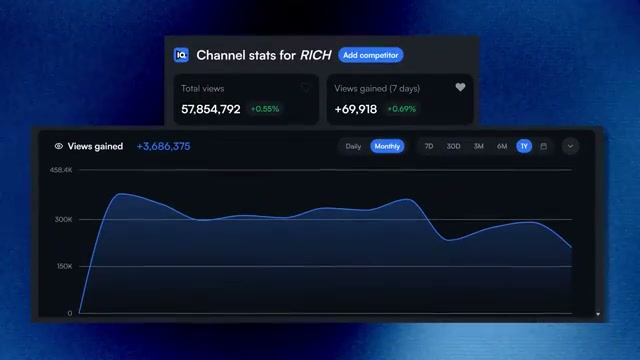Switch chart to Monthly view
The width and height of the screenshot is (640, 360).
click(x=387, y=146)
